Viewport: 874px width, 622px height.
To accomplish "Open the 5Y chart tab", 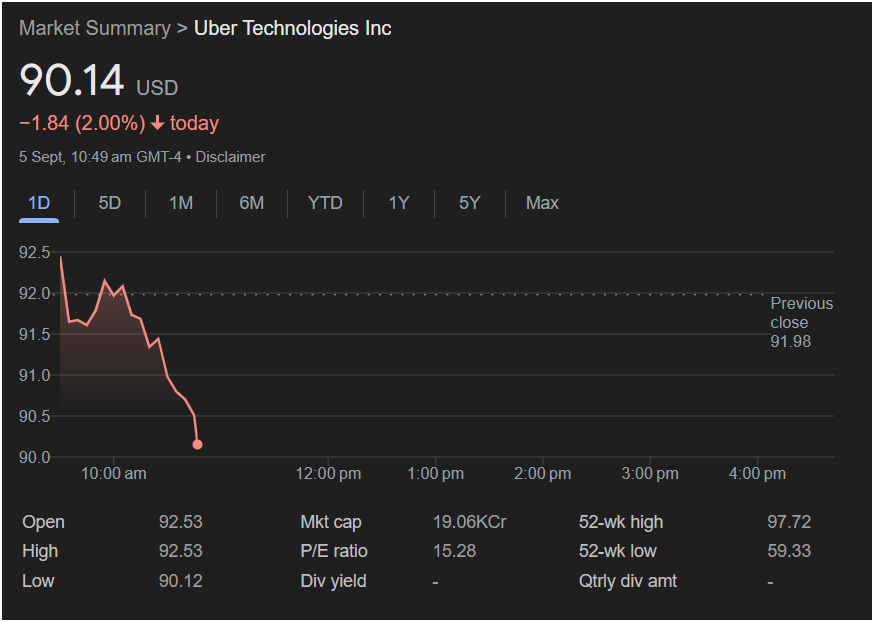I will click(469, 203).
